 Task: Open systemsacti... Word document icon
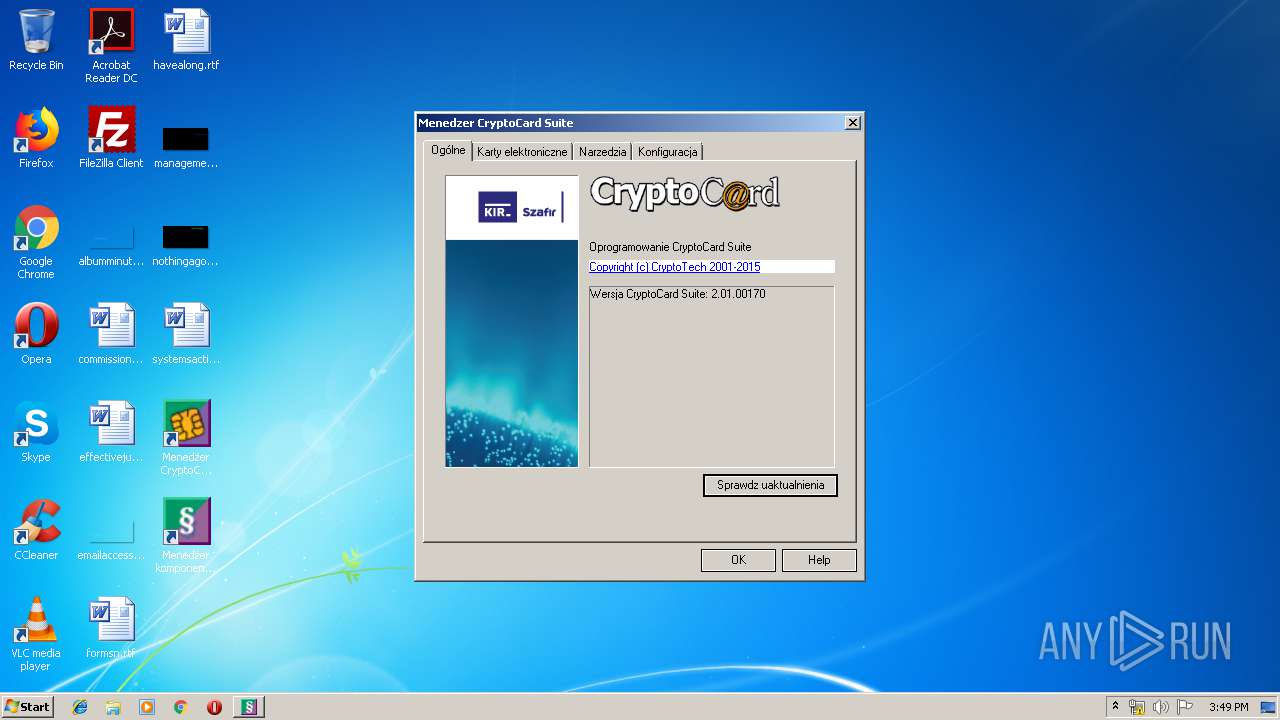[186, 334]
